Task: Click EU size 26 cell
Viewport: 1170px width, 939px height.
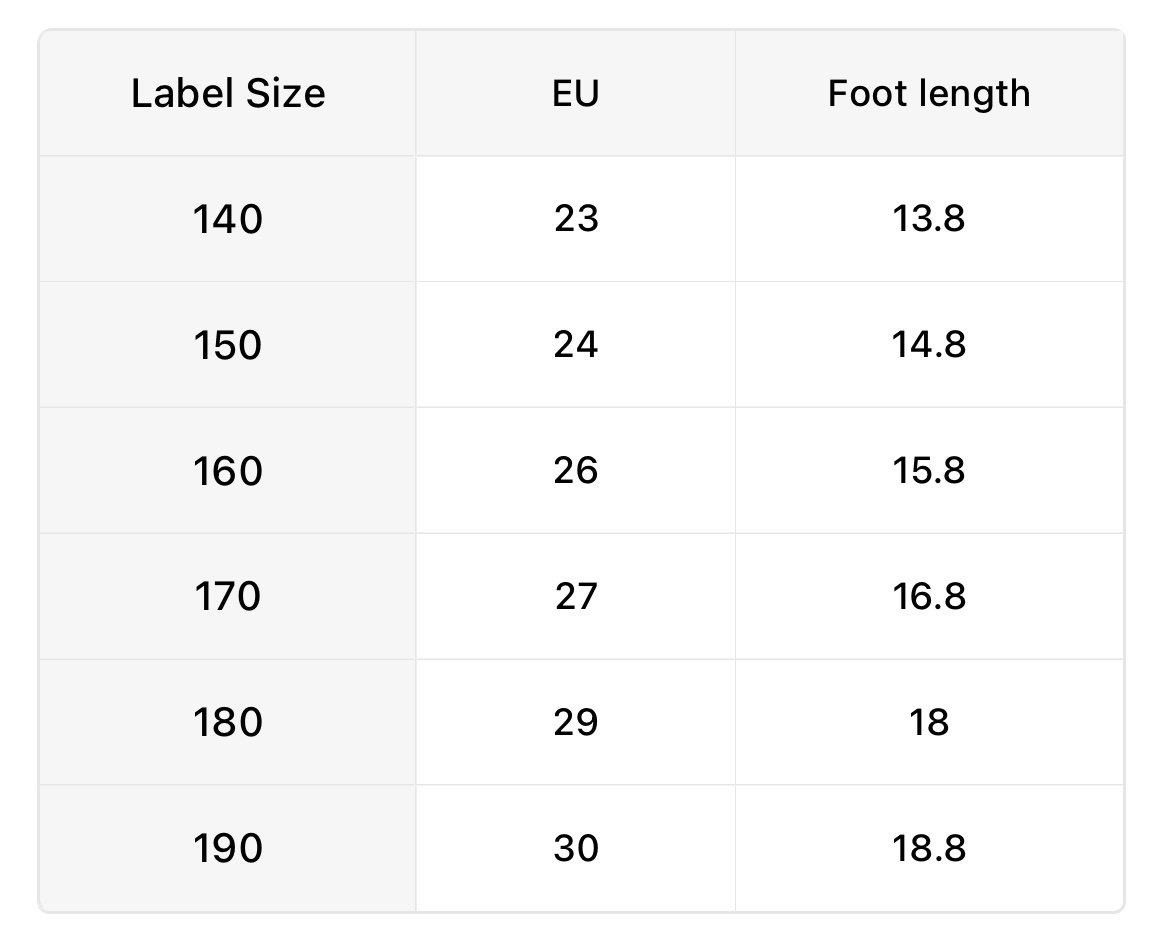Action: click(x=576, y=470)
